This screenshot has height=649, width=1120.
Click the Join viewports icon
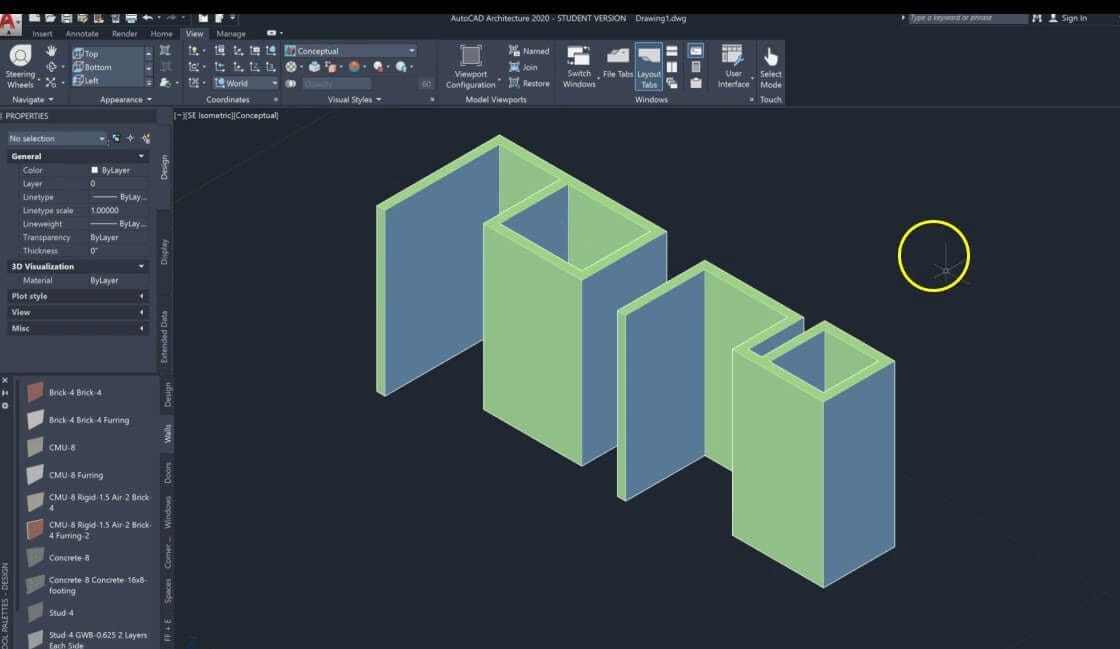[521, 67]
